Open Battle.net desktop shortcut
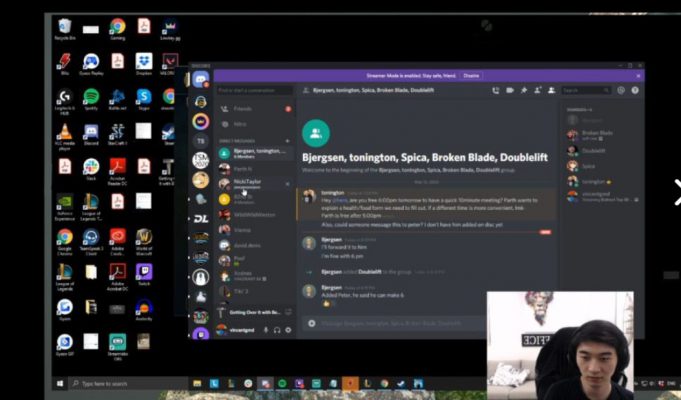The height and width of the screenshot is (400, 681). tap(117, 99)
